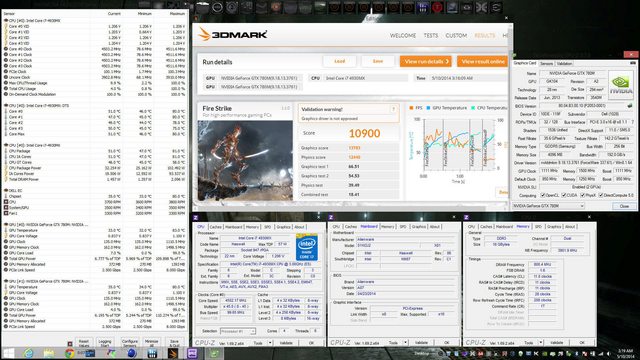
Task: Open the volume control in system tray
Action: pyautogui.click(x=609, y=353)
